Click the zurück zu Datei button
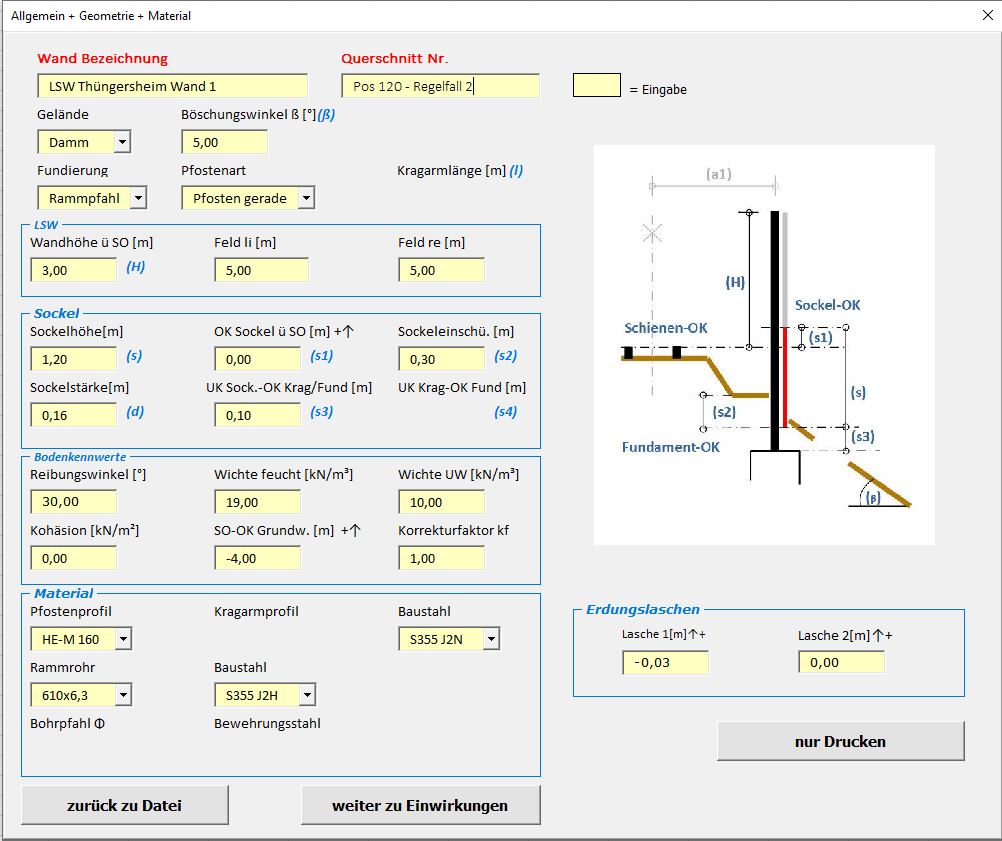 point(125,805)
